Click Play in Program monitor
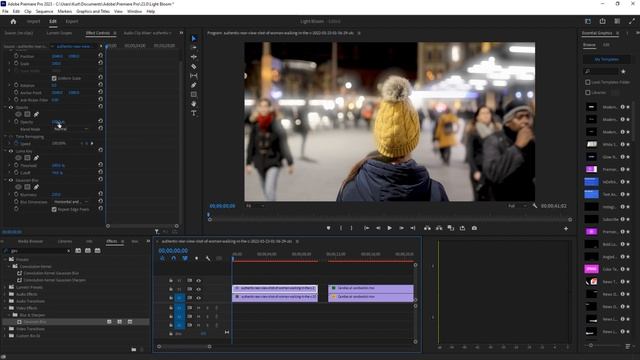This screenshot has width=640, height=360. pyautogui.click(x=389, y=228)
